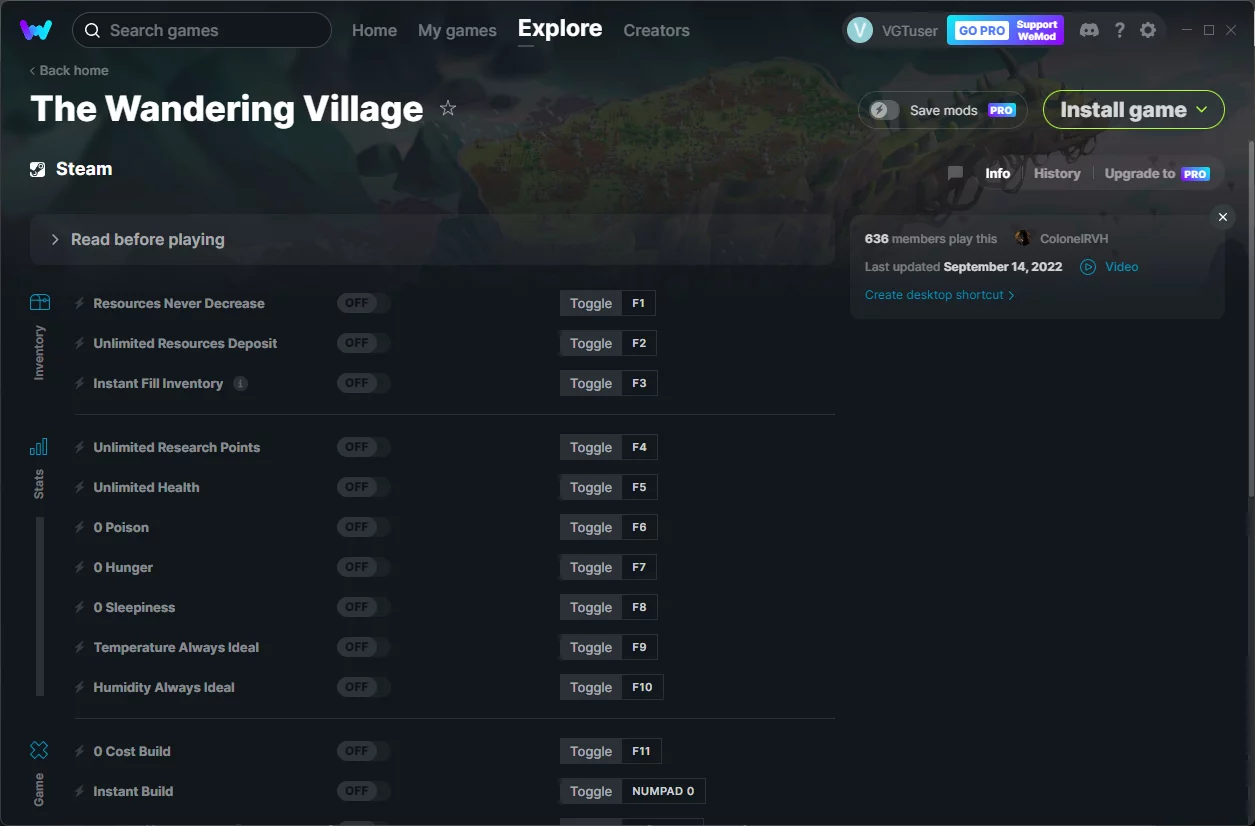Click lightning icon beside 0 Poison

point(80,527)
